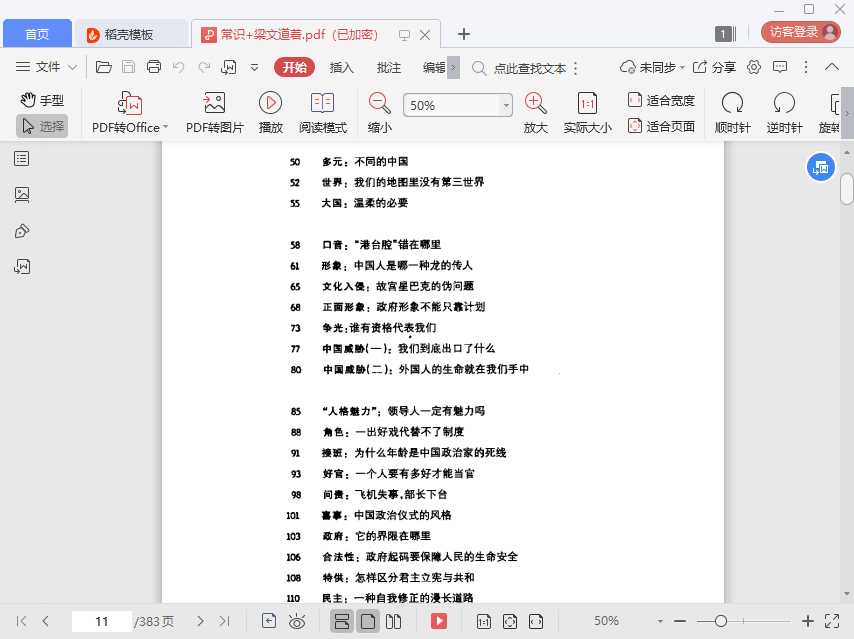Go to next page arrow
The image size is (854, 639).
[200, 621]
